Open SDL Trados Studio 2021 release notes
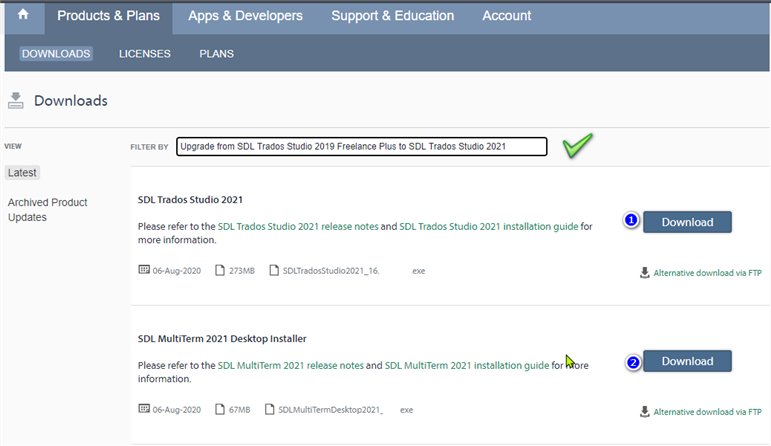This screenshot has height=446, width=771. coord(298,227)
